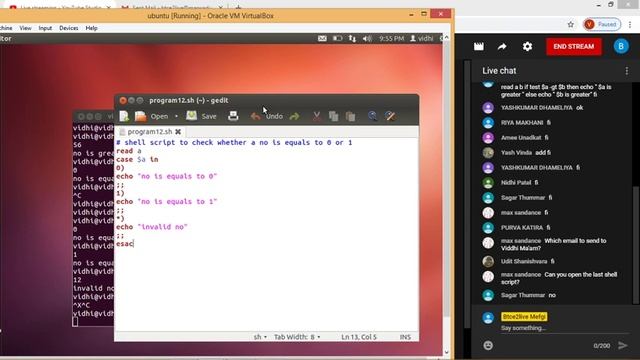Click the INS insert mode indicator
The image size is (640, 360).
(x=405, y=337)
